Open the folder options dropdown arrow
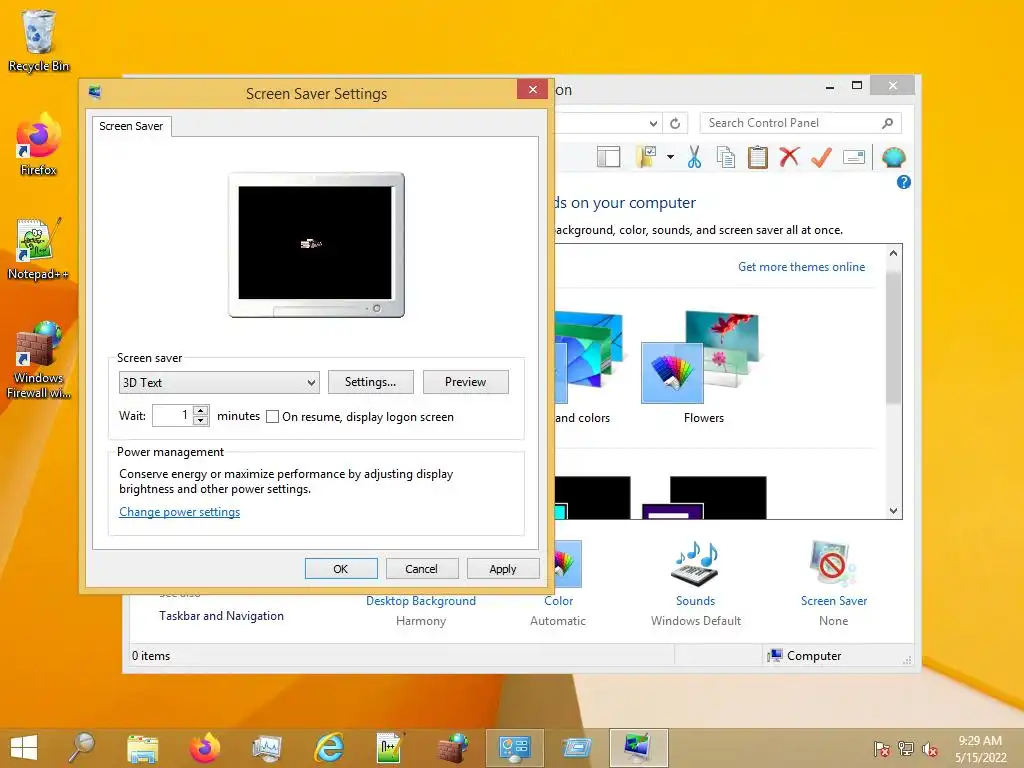 pyautogui.click(x=671, y=157)
